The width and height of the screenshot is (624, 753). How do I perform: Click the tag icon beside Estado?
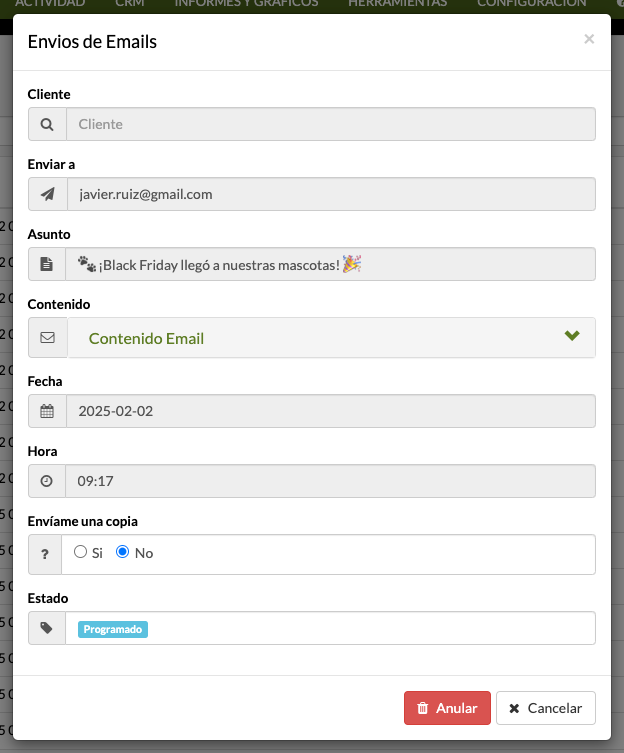(47, 628)
